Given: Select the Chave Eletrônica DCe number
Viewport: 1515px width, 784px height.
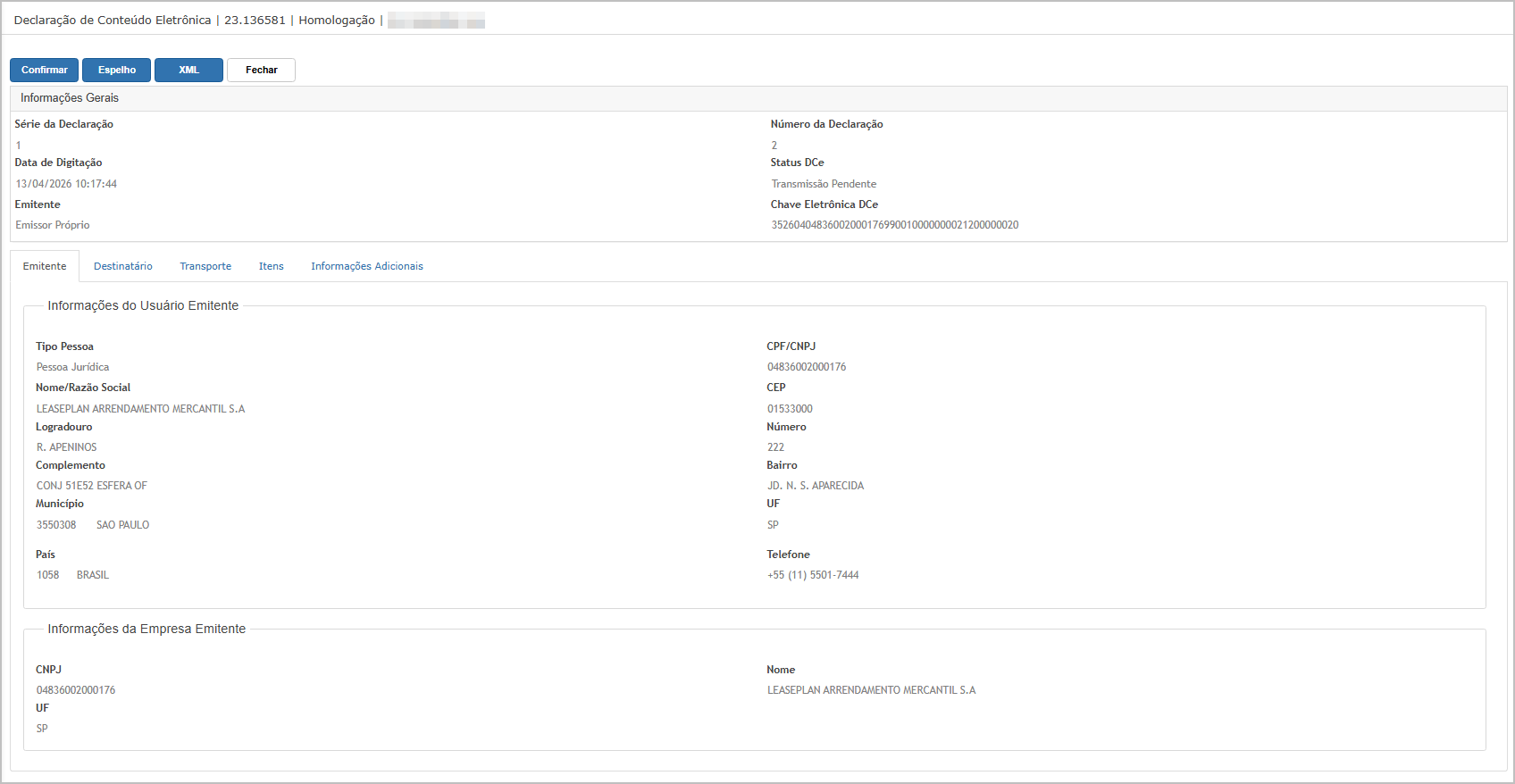Looking at the screenshot, I should (895, 225).
